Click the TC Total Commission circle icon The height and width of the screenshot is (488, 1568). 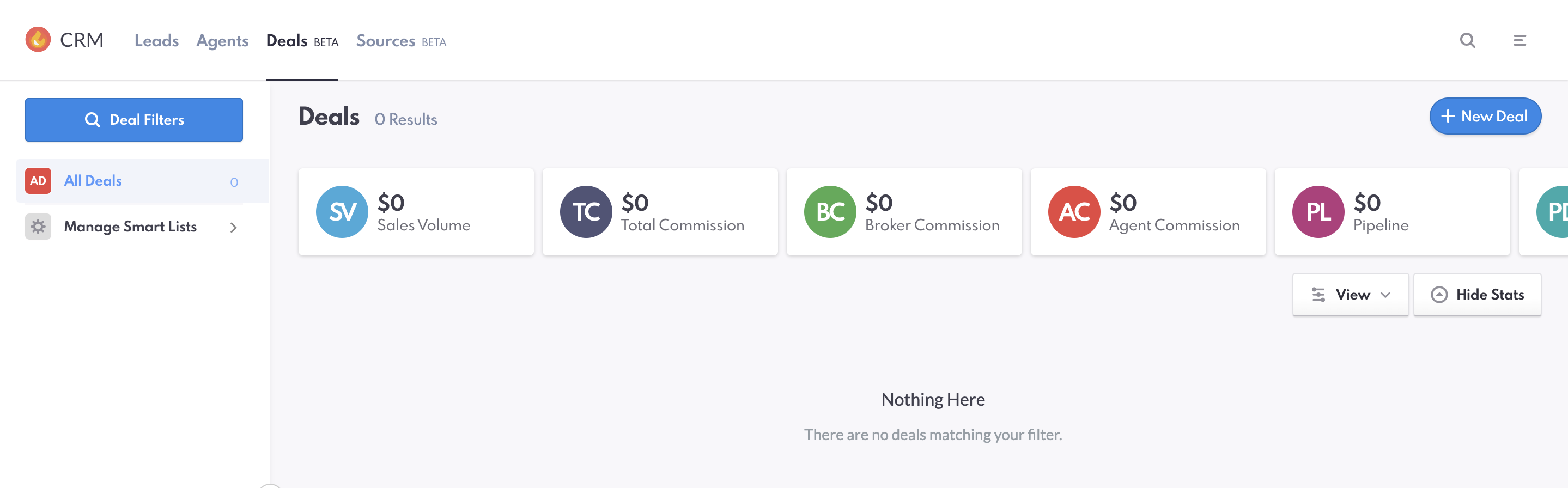click(x=586, y=212)
